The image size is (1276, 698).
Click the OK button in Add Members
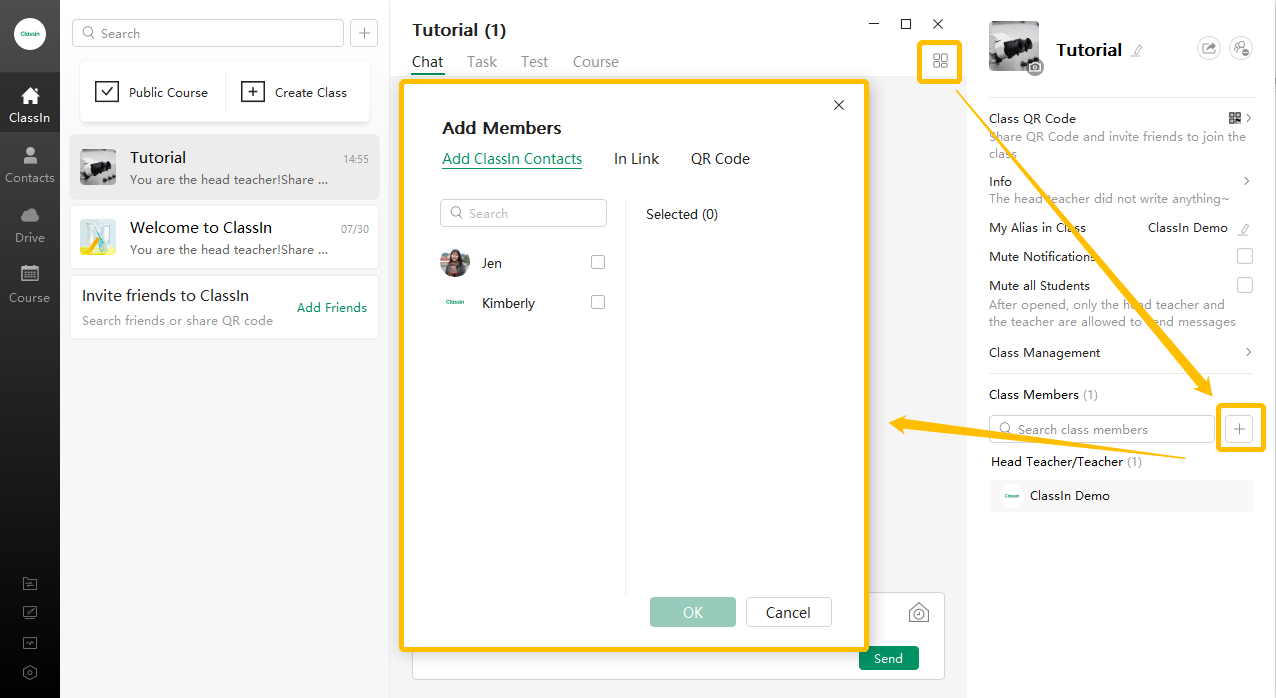693,612
